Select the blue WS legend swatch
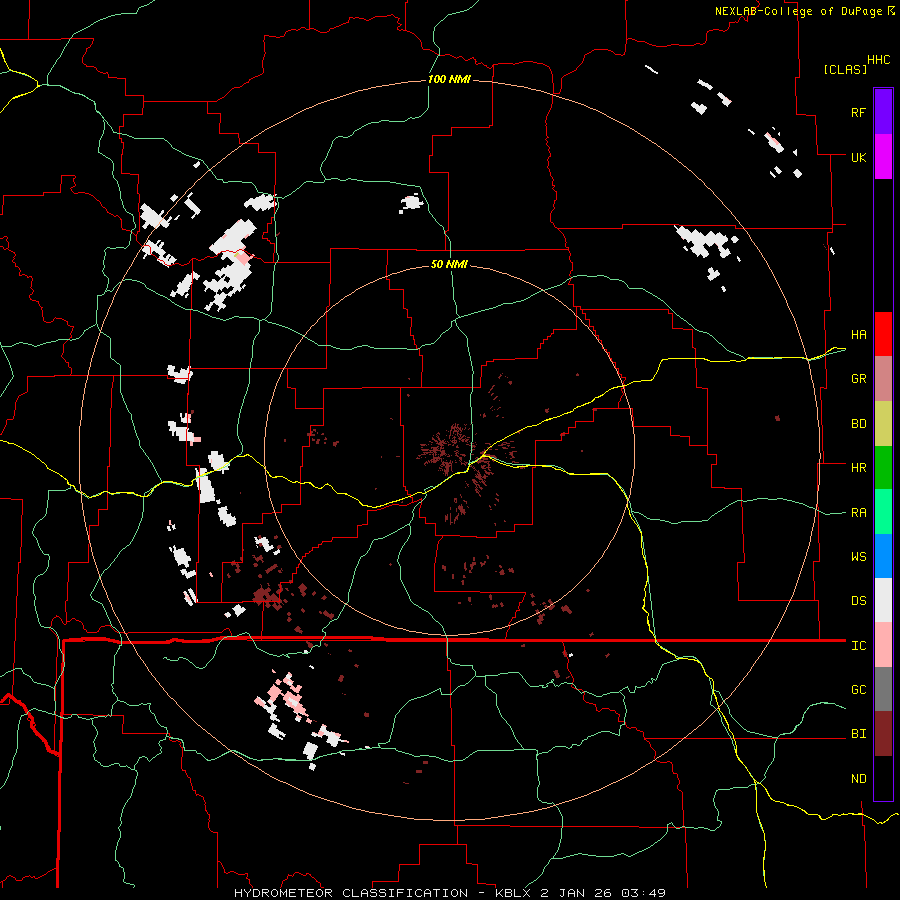The width and height of the screenshot is (900, 900). coord(883,556)
